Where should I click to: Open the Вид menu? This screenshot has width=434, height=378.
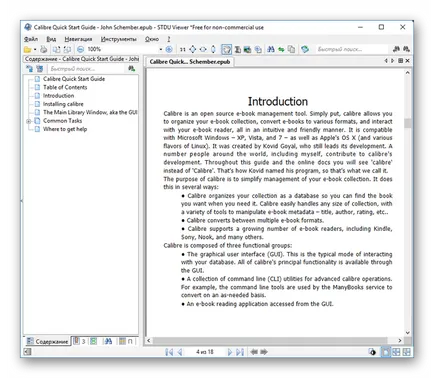[x=51, y=39]
